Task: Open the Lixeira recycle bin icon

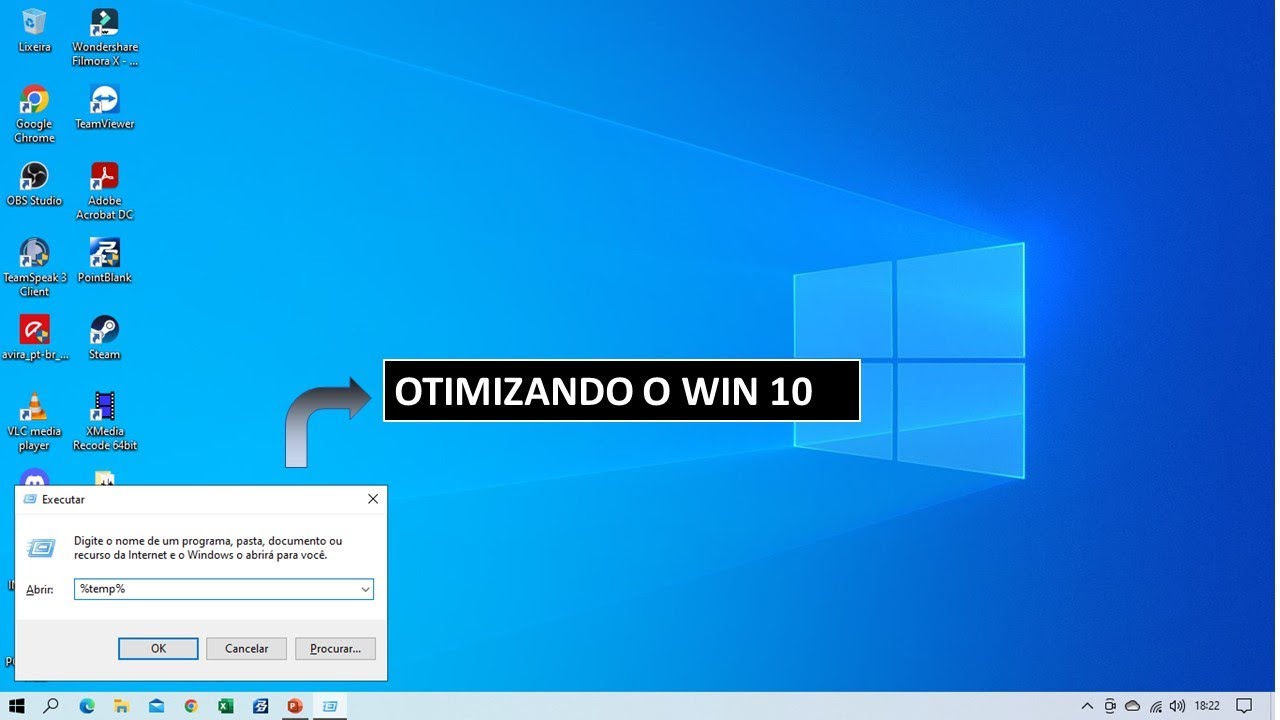Action: point(34,30)
